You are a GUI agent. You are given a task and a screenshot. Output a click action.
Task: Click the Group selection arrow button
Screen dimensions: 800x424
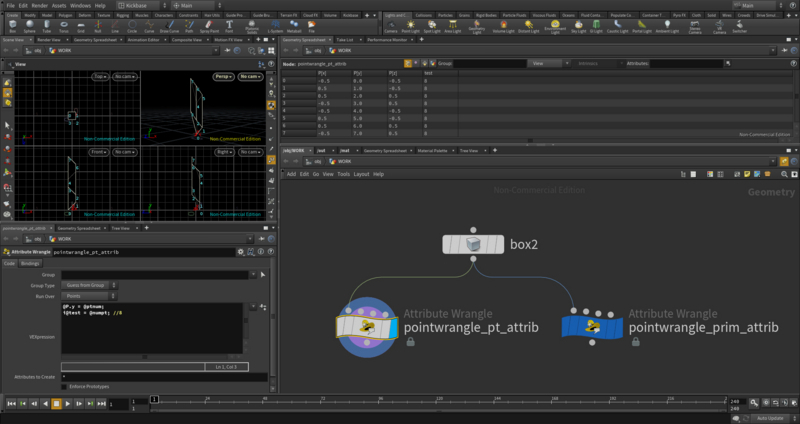(x=263, y=275)
